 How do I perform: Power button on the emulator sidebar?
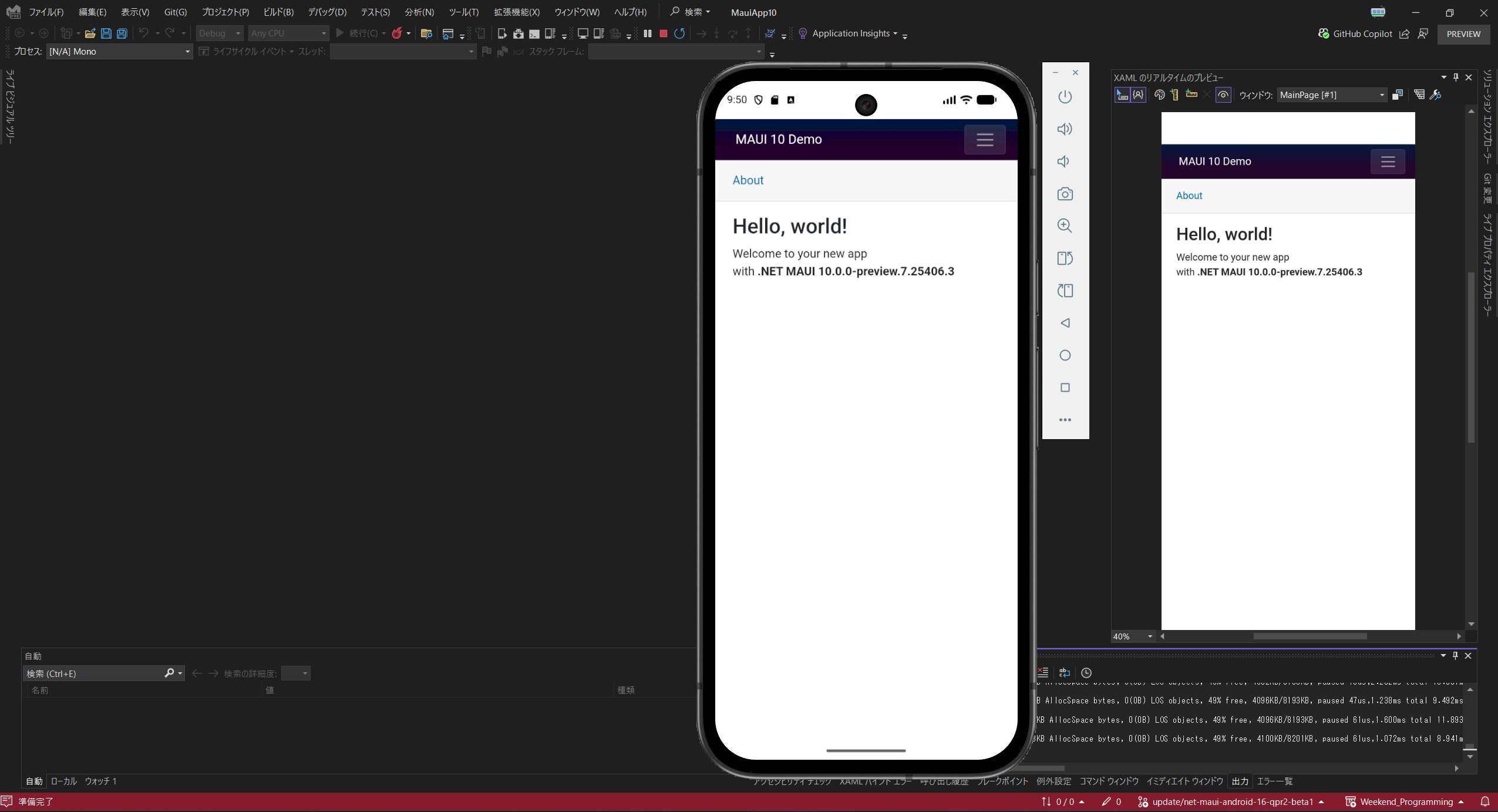point(1065,97)
